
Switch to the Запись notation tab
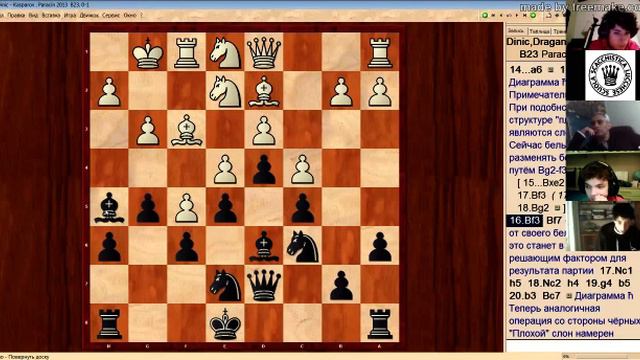click(516, 31)
